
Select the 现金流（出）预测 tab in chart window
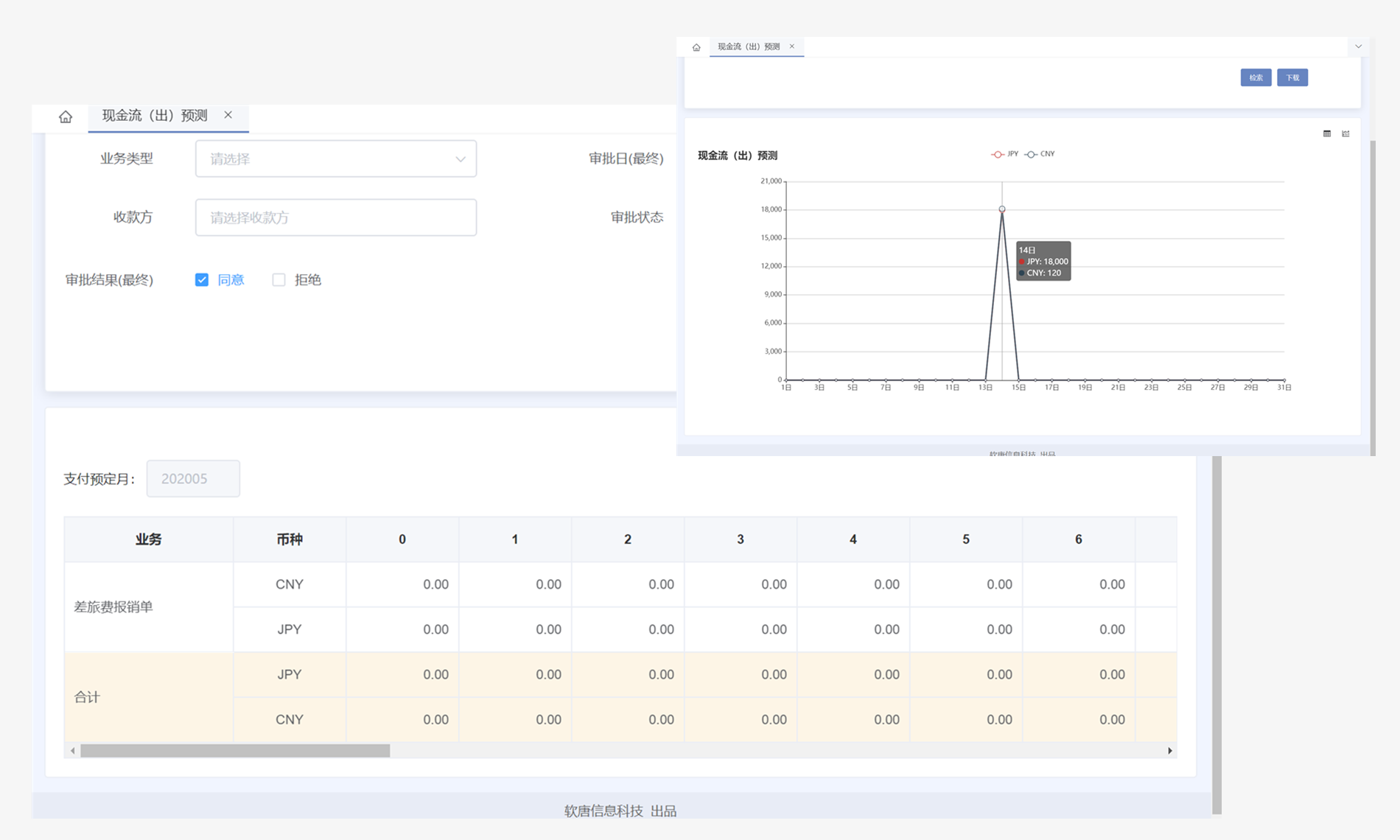click(x=748, y=46)
